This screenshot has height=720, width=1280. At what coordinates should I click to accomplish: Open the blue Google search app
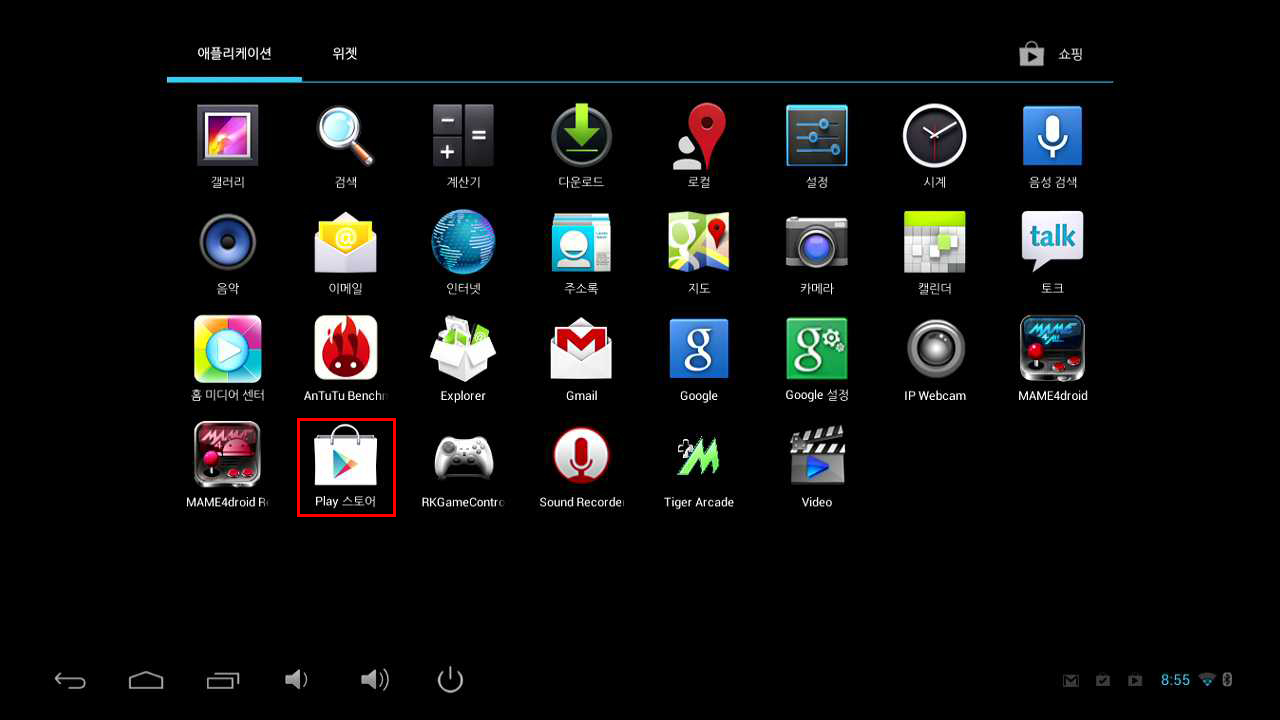(699, 359)
